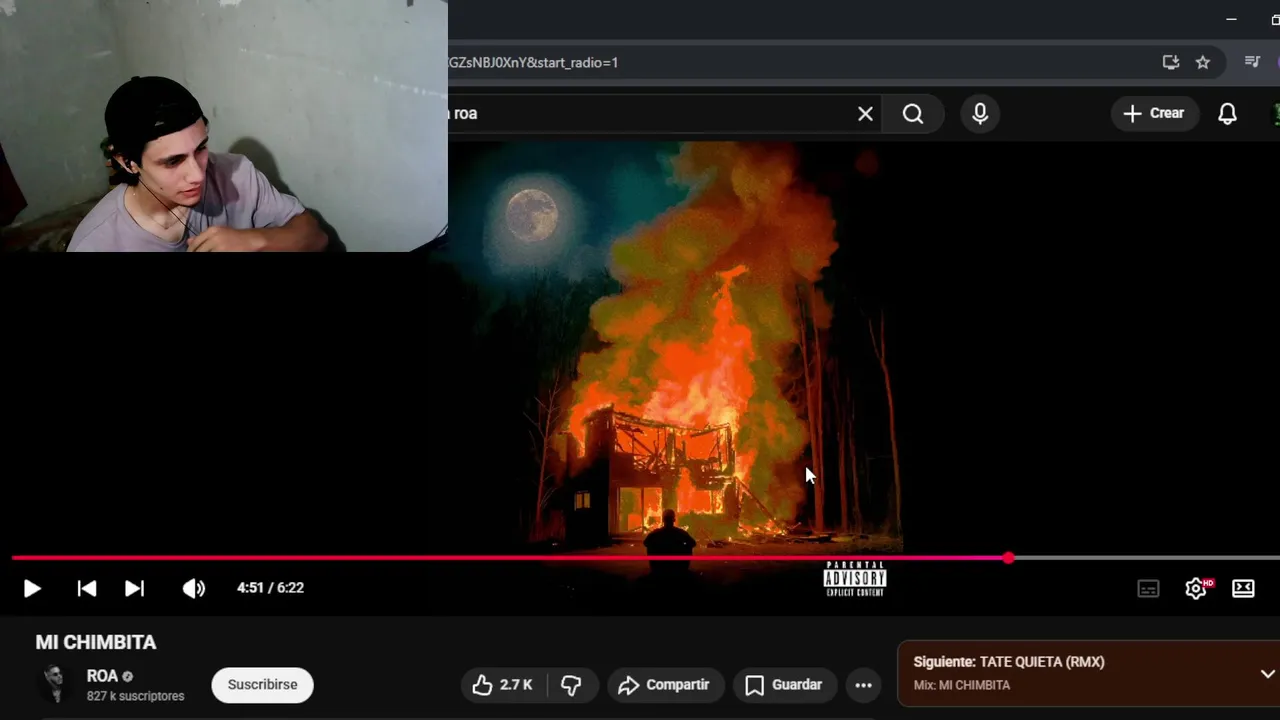Mute the video volume
This screenshot has height=720, width=1280.
(x=193, y=588)
